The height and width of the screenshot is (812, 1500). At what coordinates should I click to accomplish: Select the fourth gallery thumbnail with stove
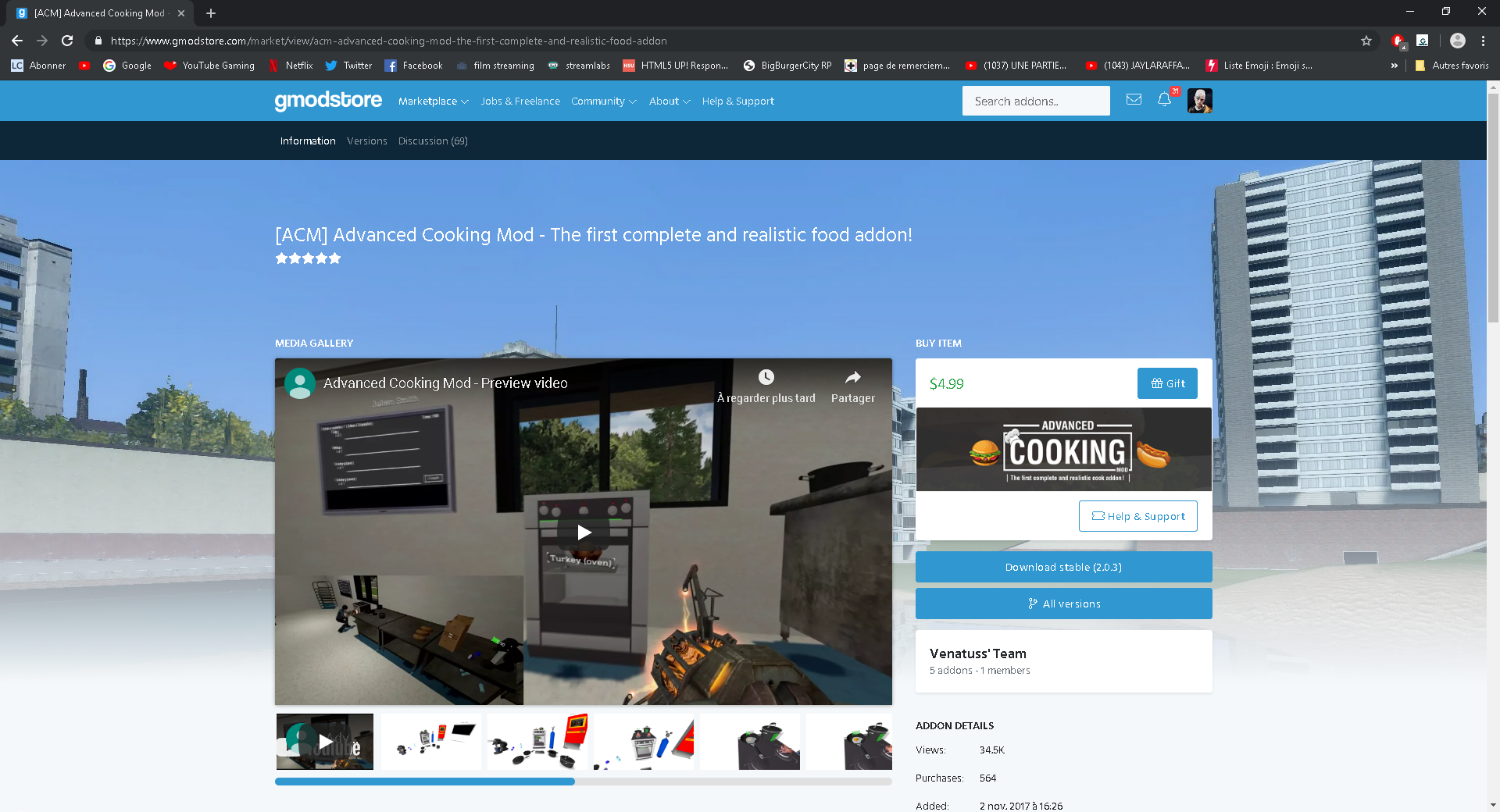644,742
